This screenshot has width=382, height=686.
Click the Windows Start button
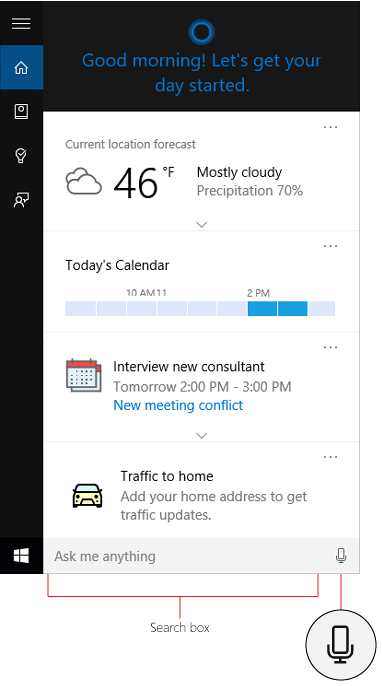[x=21, y=556]
